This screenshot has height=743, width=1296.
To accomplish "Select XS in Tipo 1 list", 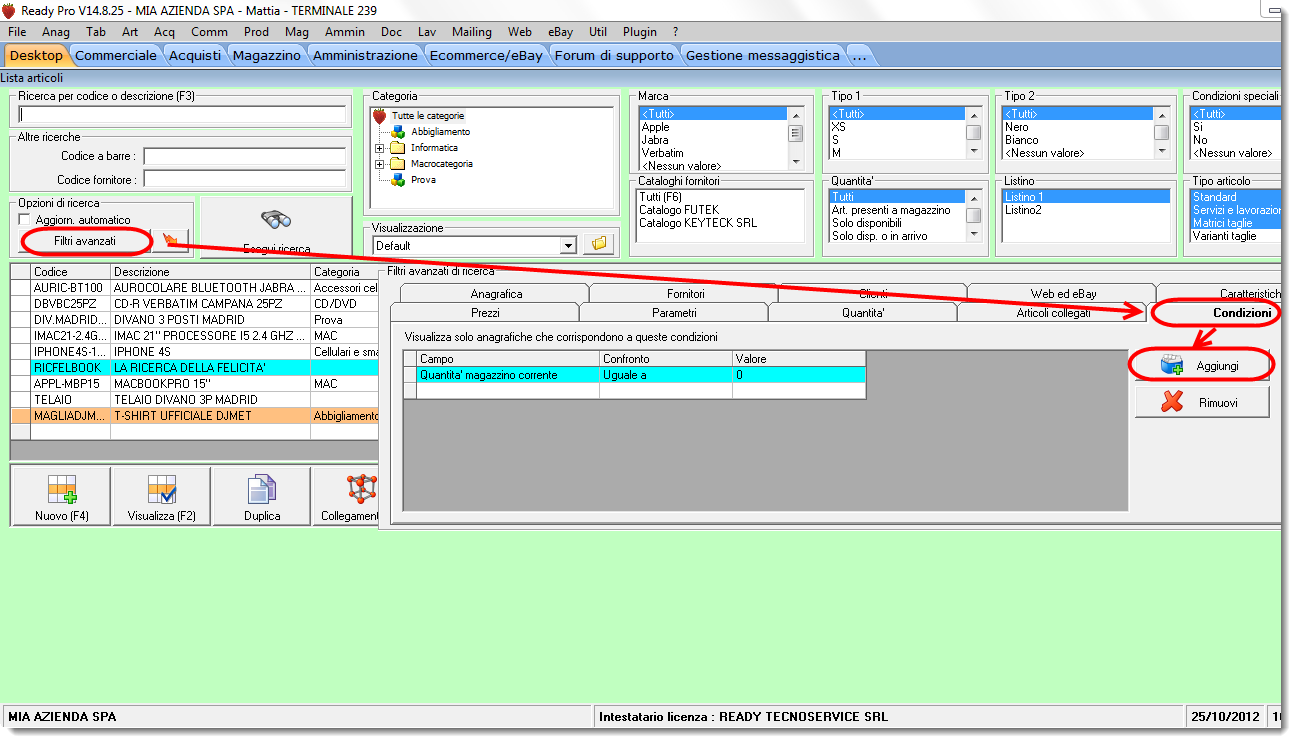I will point(897,127).
